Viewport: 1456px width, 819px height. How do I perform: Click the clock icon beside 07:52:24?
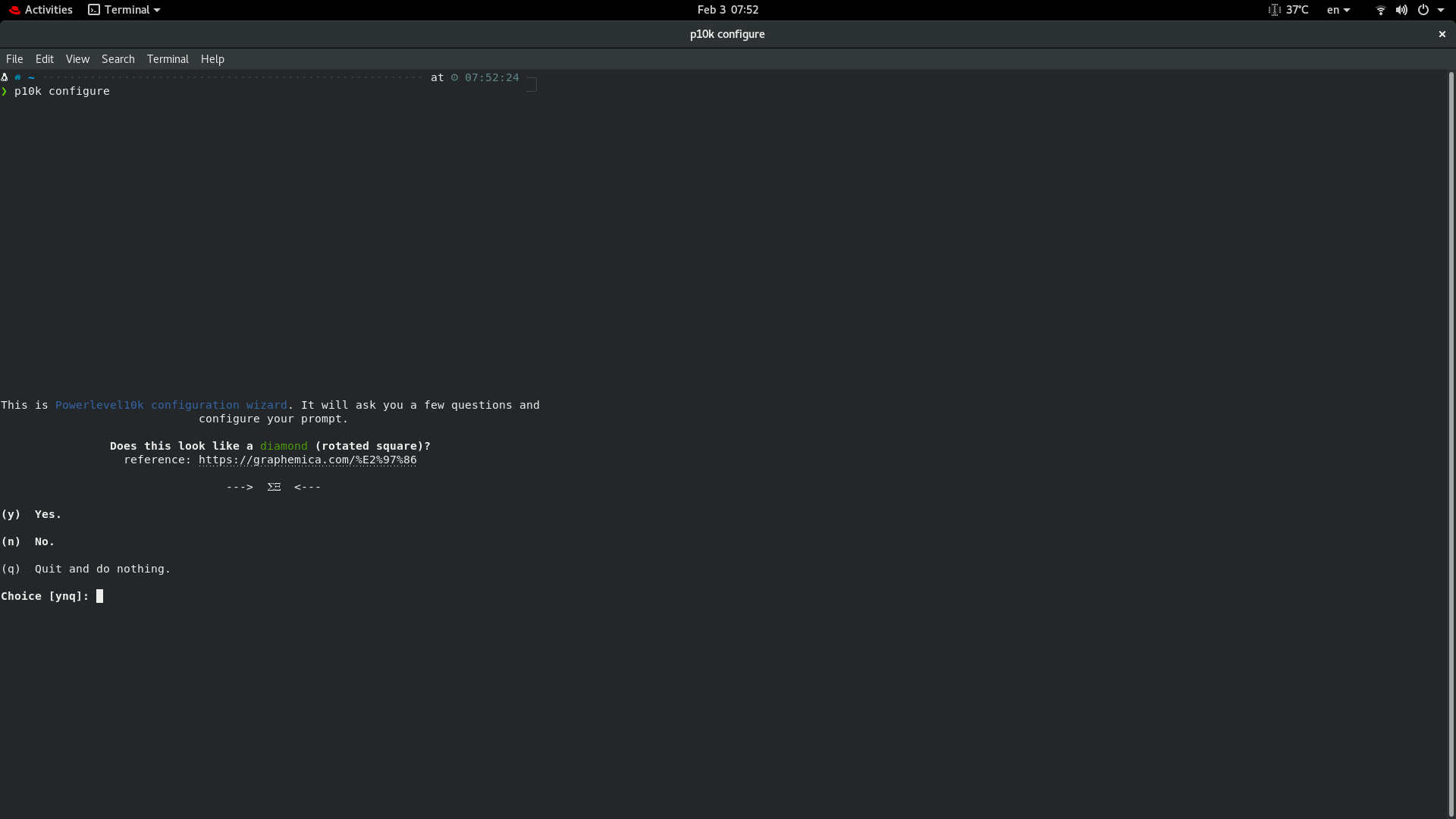click(455, 77)
